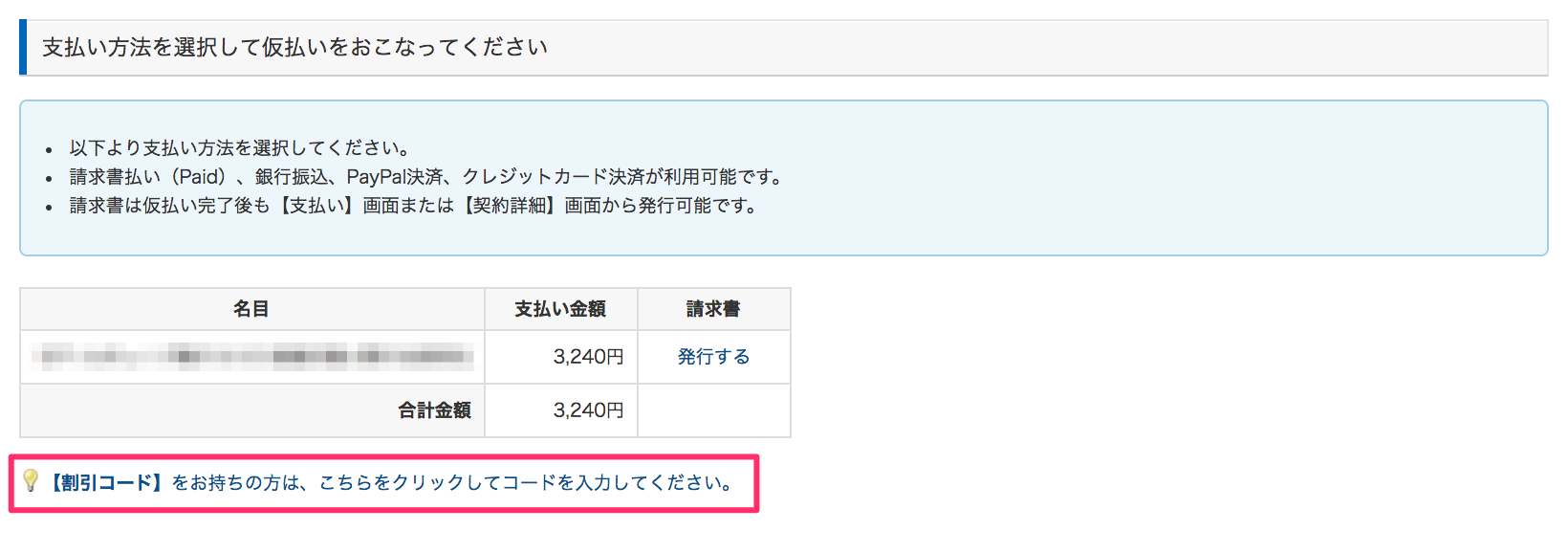Click the 合計金額 label cell
Image resolution: width=1568 pixels, height=553 pixels.
(434, 410)
